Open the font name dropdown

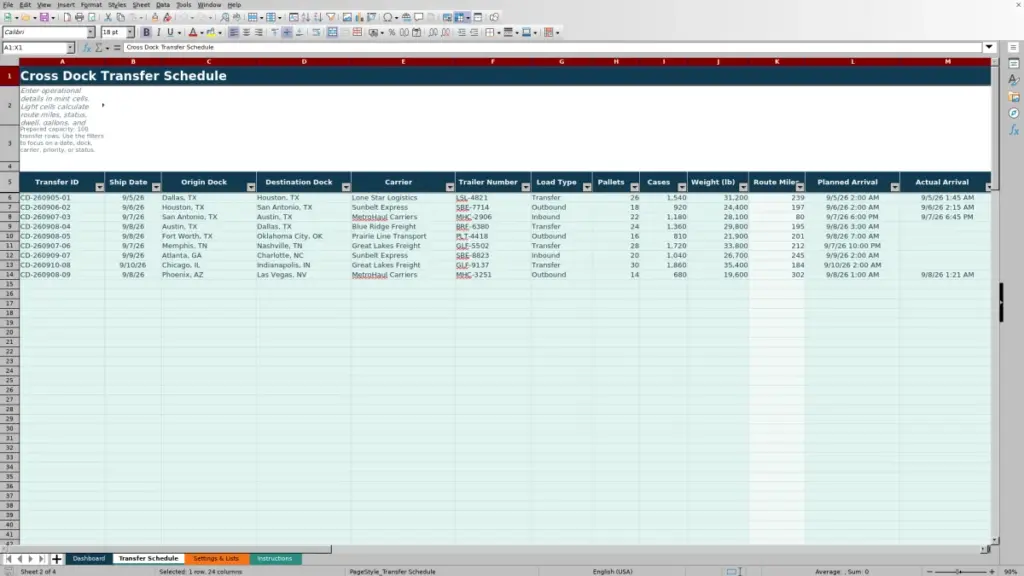pos(91,33)
